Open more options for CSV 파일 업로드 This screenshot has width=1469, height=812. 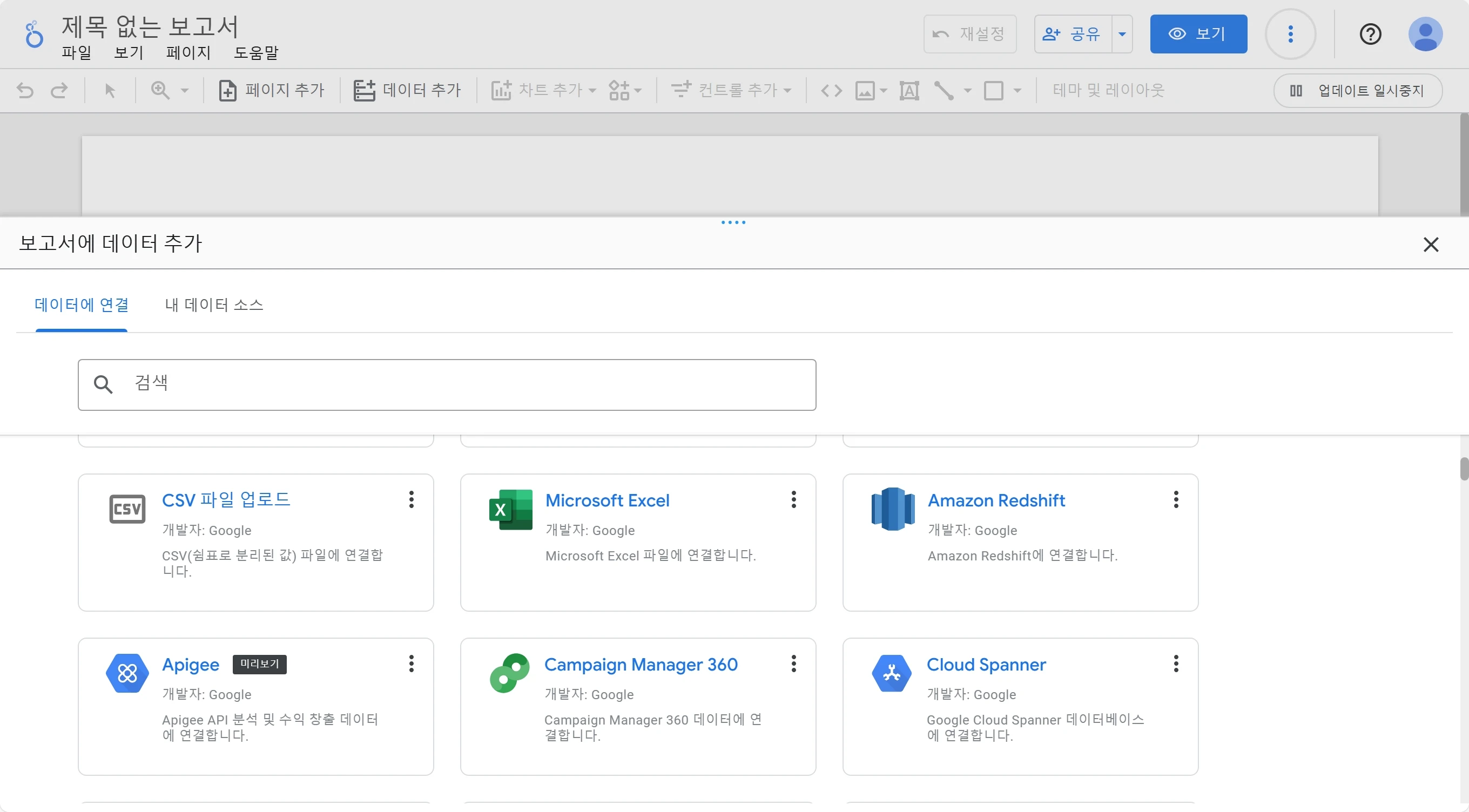coord(410,499)
